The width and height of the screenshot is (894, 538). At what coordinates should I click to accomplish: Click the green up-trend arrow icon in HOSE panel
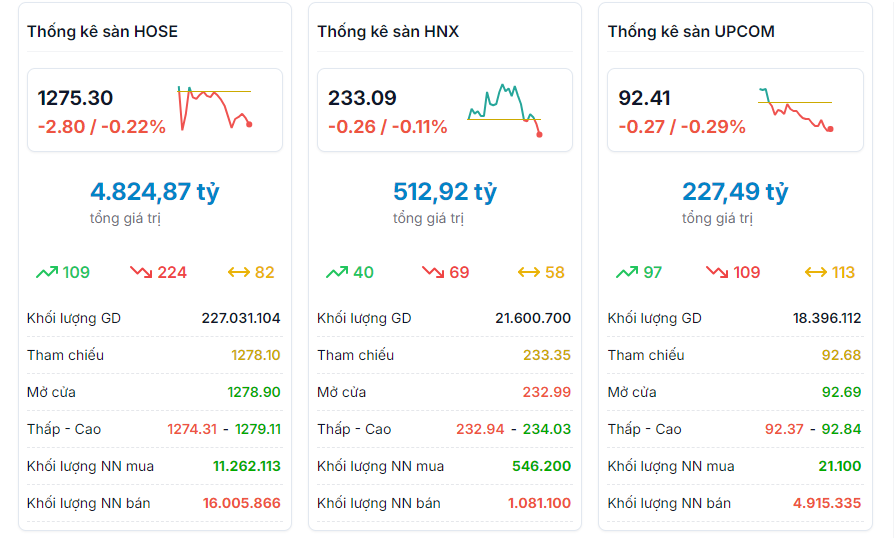click(47, 272)
